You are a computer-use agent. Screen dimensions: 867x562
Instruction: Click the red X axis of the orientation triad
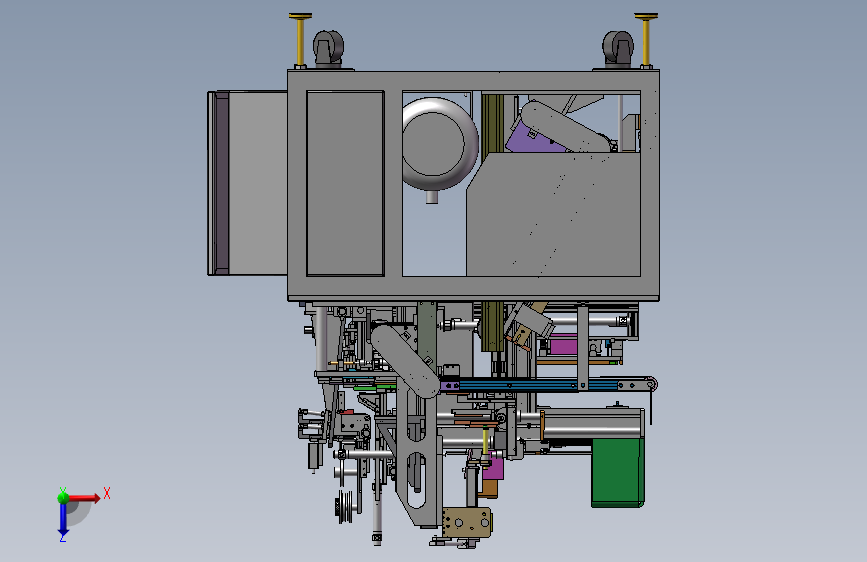[x=84, y=498]
